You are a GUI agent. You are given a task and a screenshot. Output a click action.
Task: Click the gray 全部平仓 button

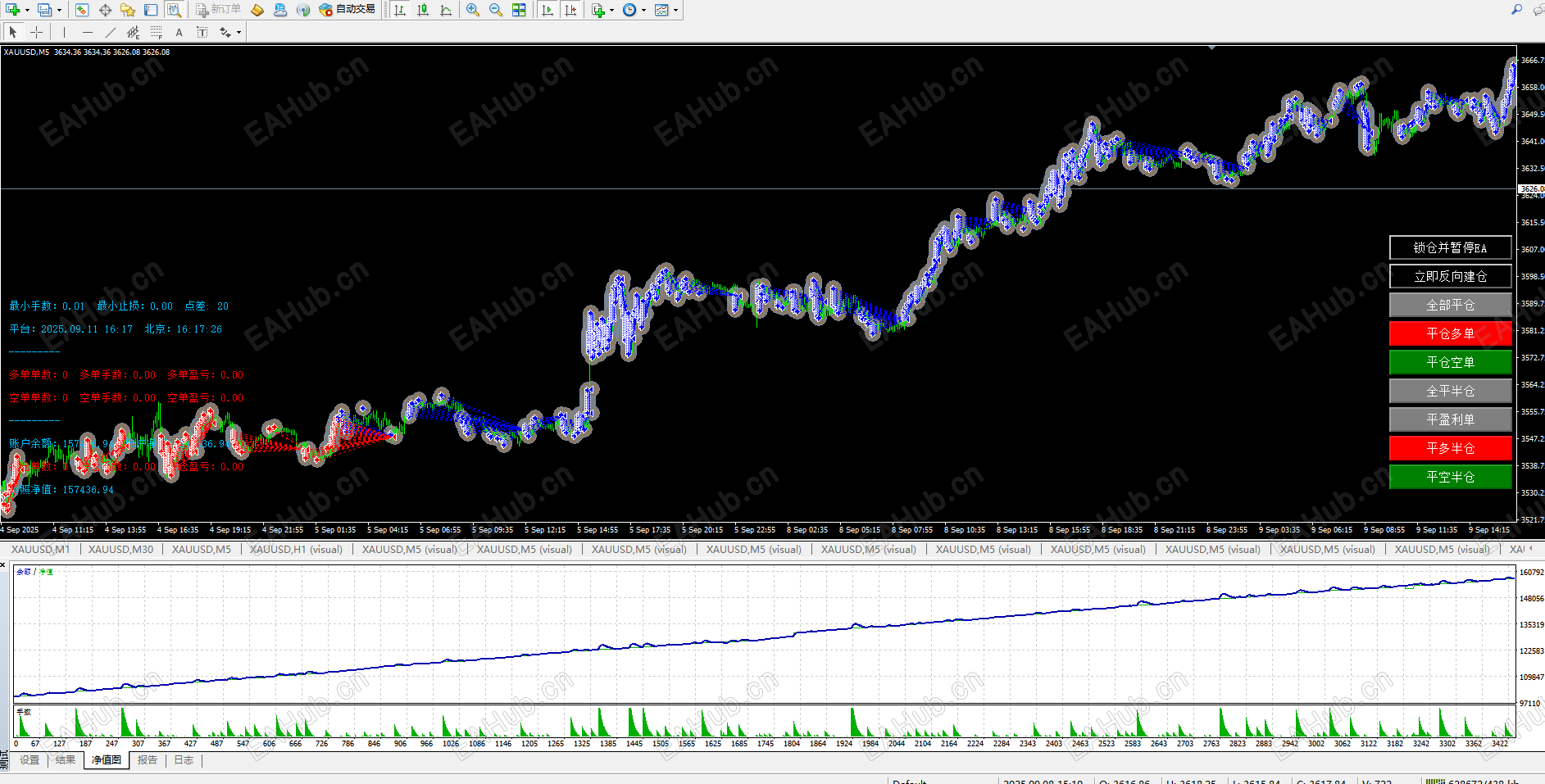(1450, 305)
